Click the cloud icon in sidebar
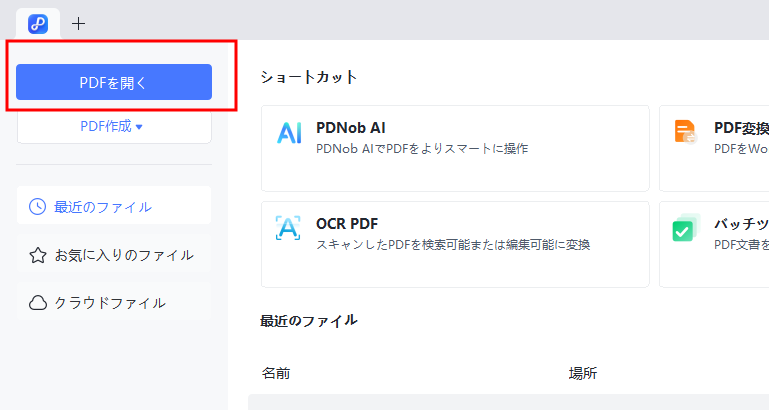The width and height of the screenshot is (769, 410). [38, 303]
